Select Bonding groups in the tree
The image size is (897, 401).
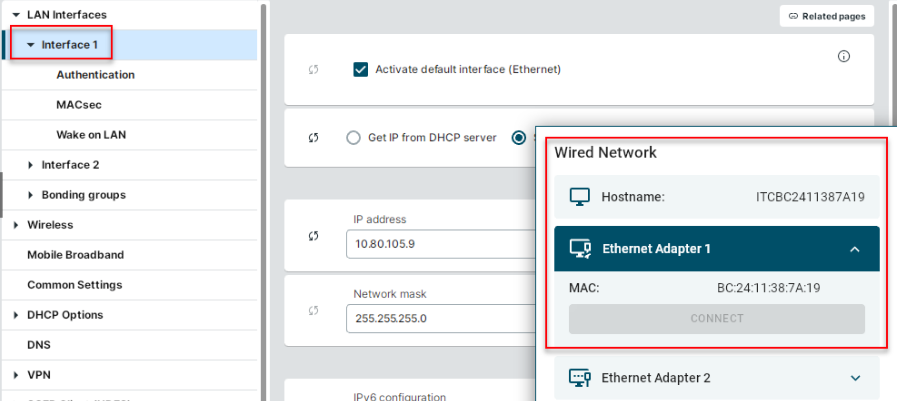[x=84, y=195]
